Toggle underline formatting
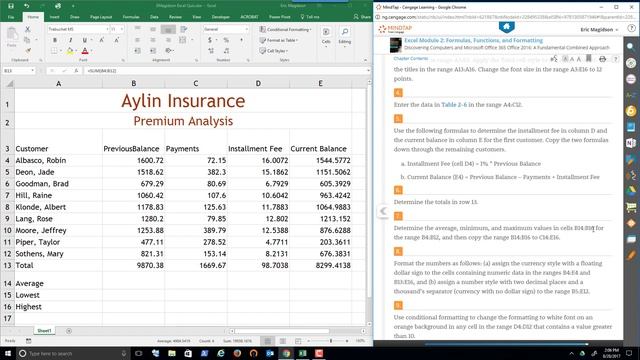The image size is (640, 360). click(x=84, y=40)
